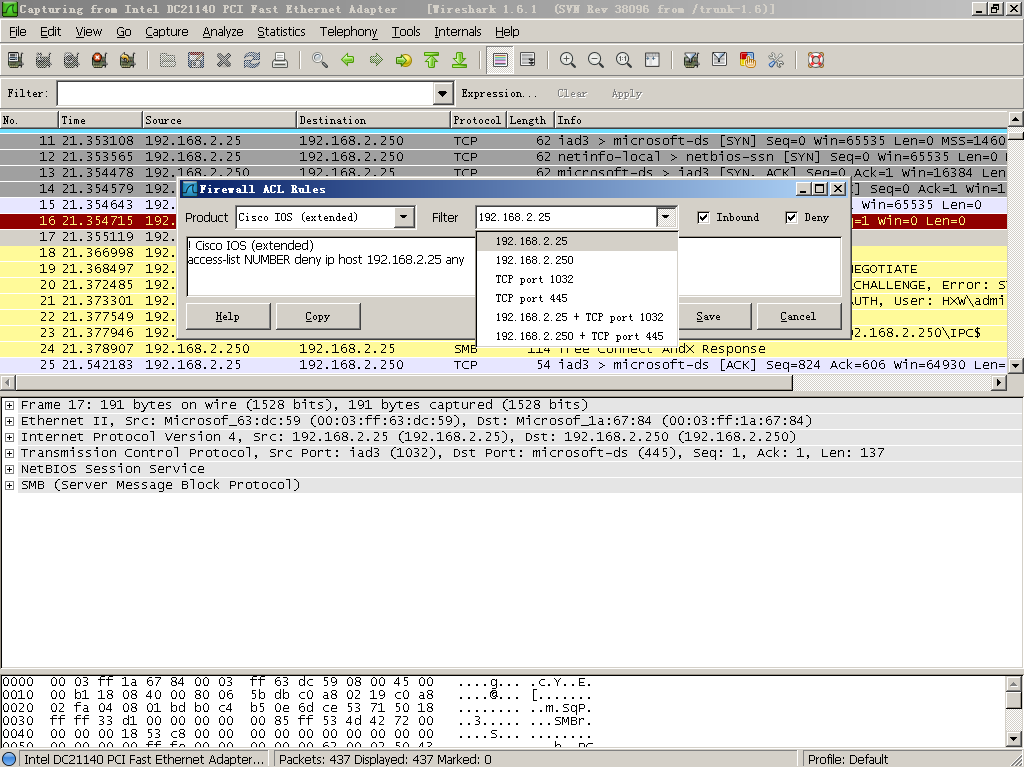
Task: Click the Zoom in toolbar icon
Action: tap(568, 60)
